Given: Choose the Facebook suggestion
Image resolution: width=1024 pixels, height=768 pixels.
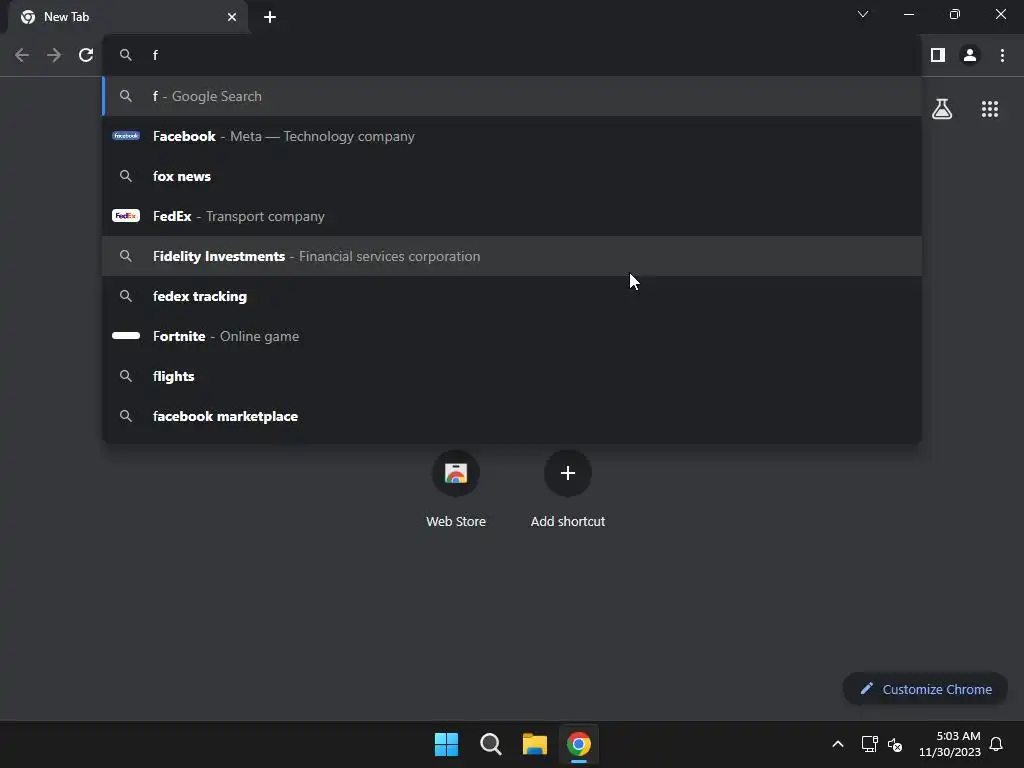Looking at the screenshot, I should 512,136.
